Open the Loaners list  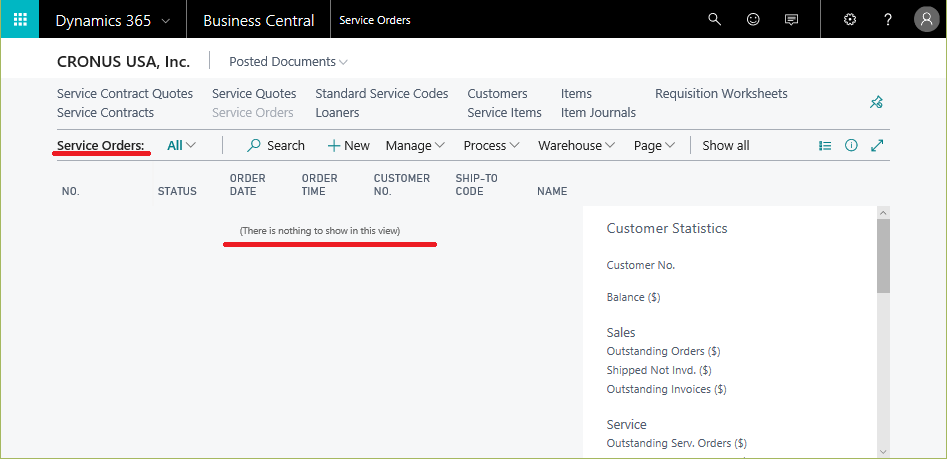click(x=337, y=112)
